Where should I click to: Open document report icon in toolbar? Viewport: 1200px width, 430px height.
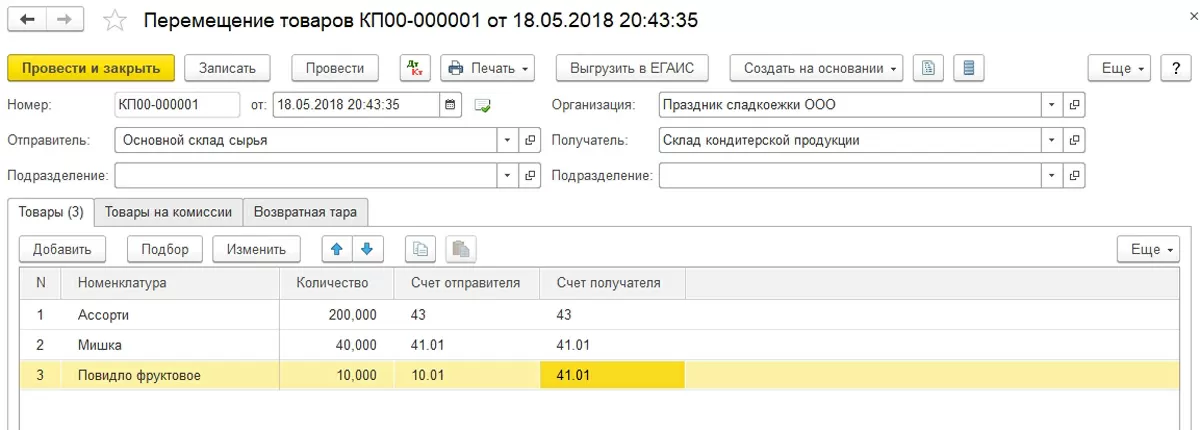tap(929, 68)
